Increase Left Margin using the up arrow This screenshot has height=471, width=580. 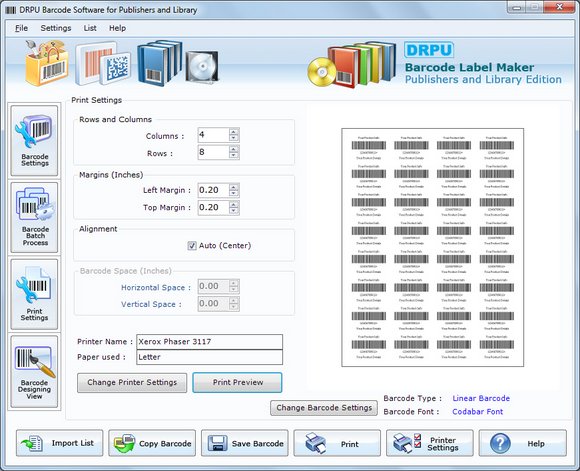233,187
